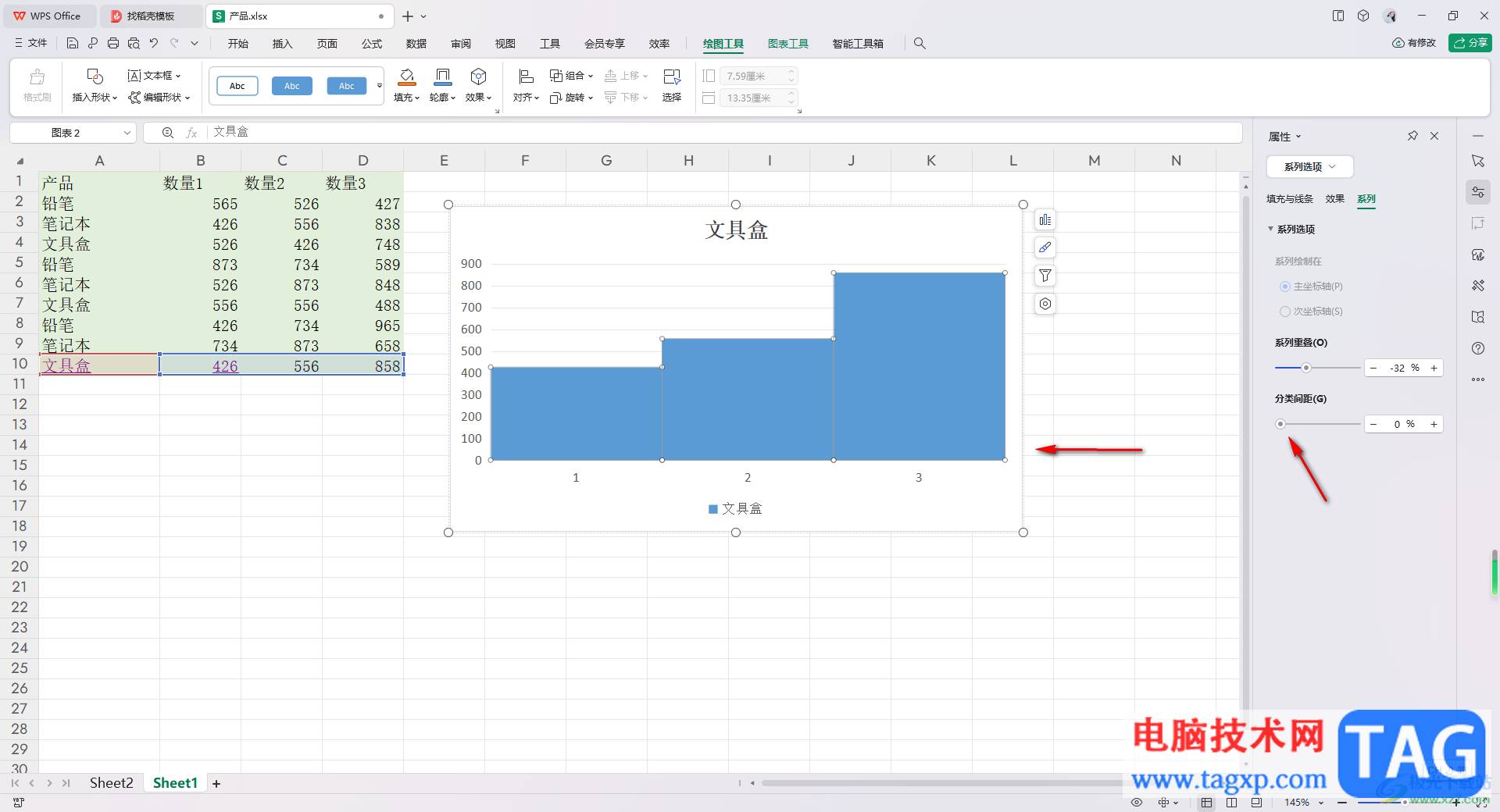This screenshot has height=812, width=1500.
Task: Open the Insert ribbon tab
Action: [x=282, y=44]
